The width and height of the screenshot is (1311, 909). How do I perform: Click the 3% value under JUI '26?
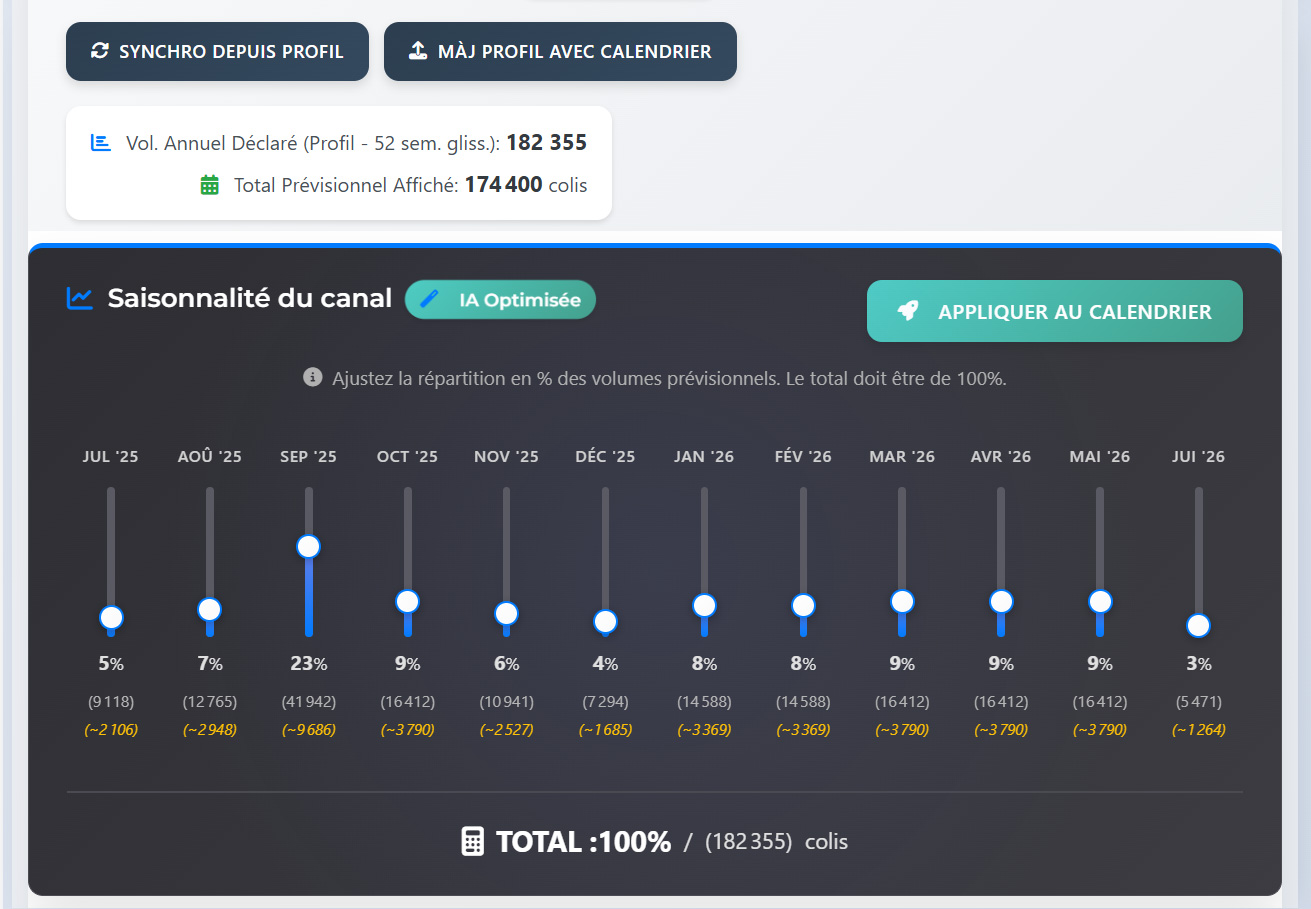1198,663
